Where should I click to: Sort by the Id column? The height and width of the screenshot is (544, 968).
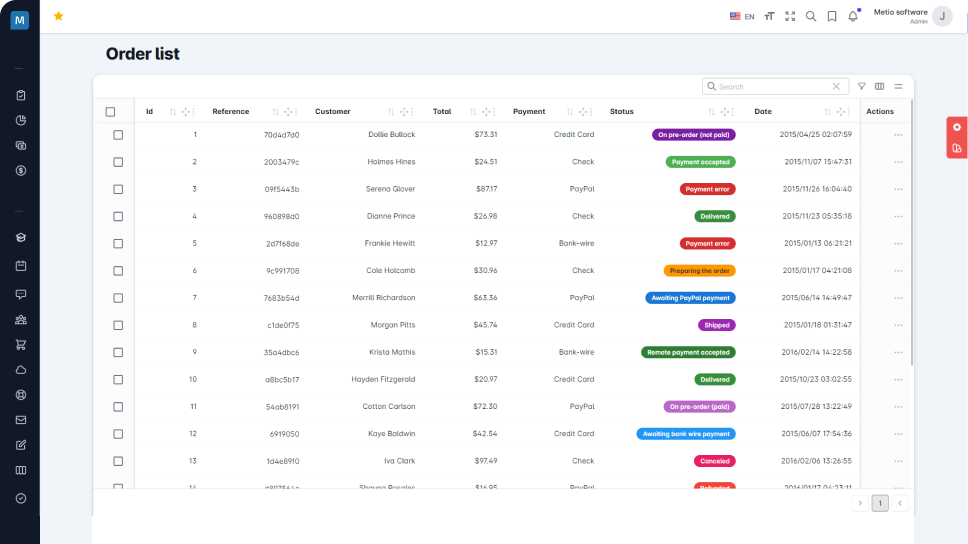click(173, 112)
